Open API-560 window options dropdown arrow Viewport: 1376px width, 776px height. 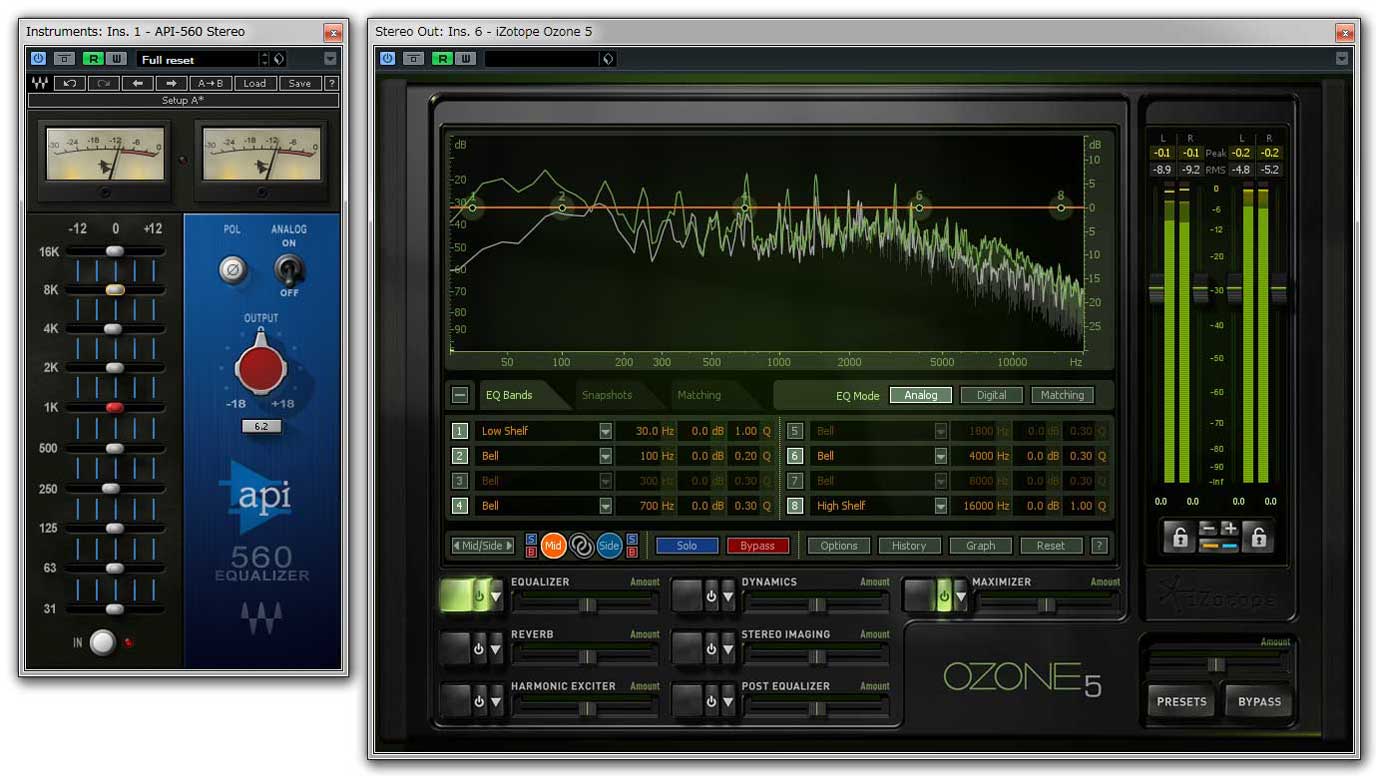point(331,59)
